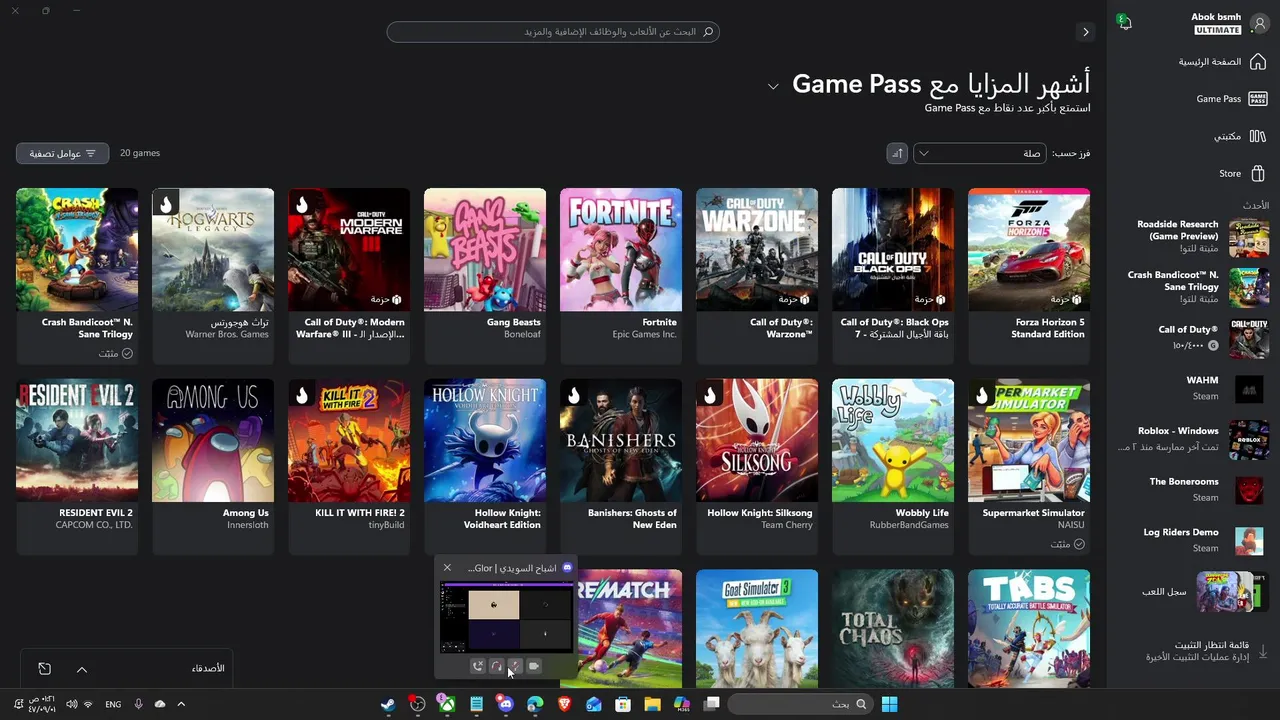1280x720 pixels.
Task: Open the filters button
Action: 62,153
